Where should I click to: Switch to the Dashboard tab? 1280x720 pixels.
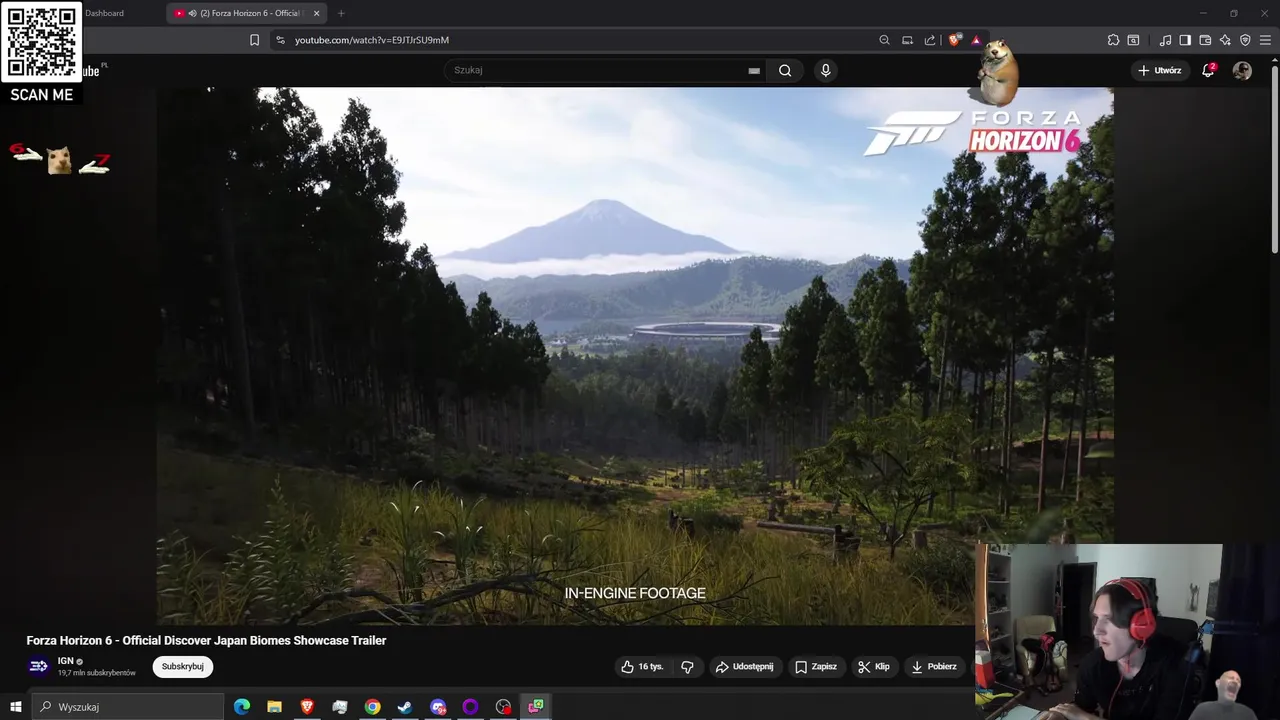pos(104,13)
